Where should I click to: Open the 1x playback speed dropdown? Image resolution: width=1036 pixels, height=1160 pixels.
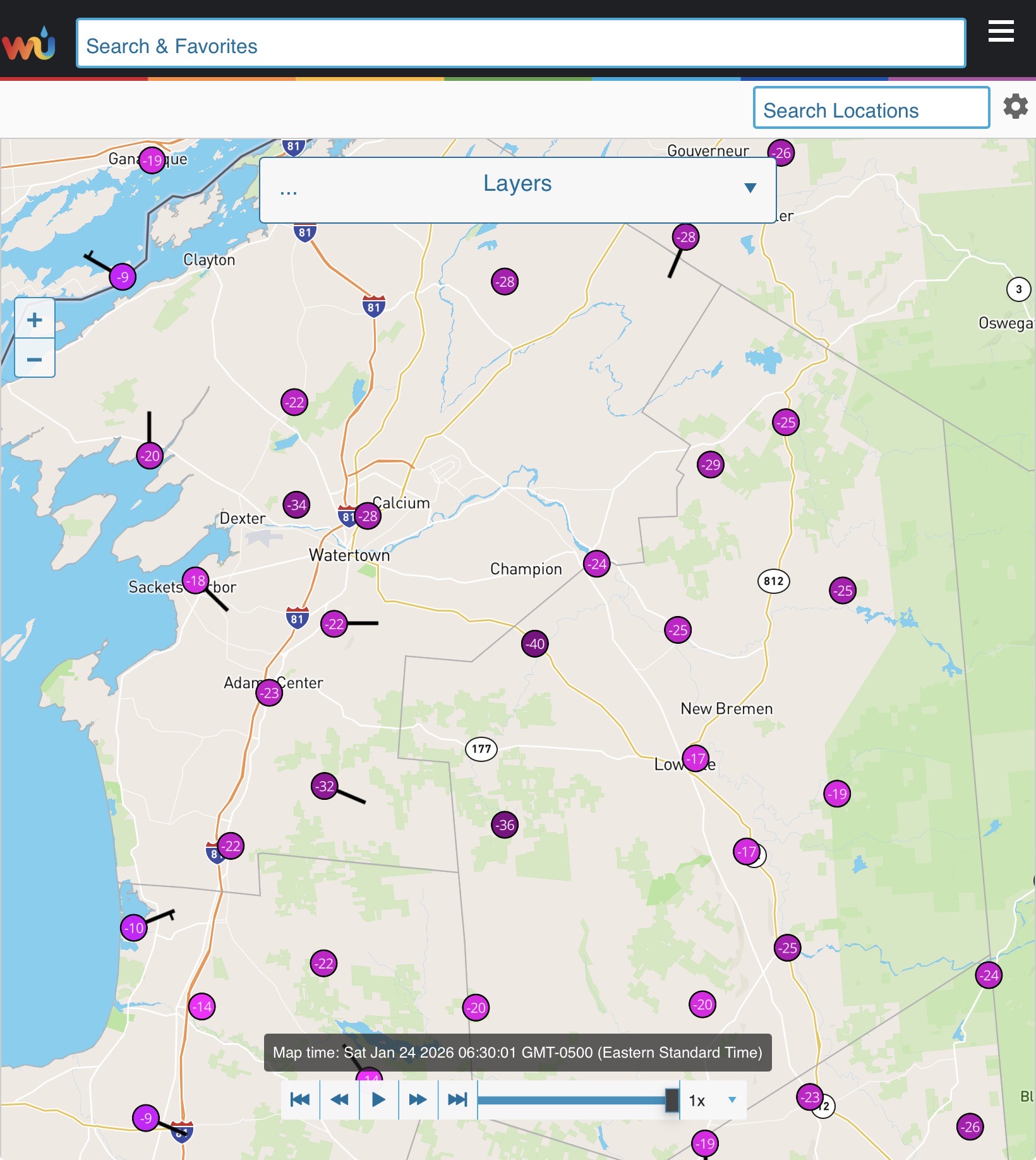coord(713,1101)
